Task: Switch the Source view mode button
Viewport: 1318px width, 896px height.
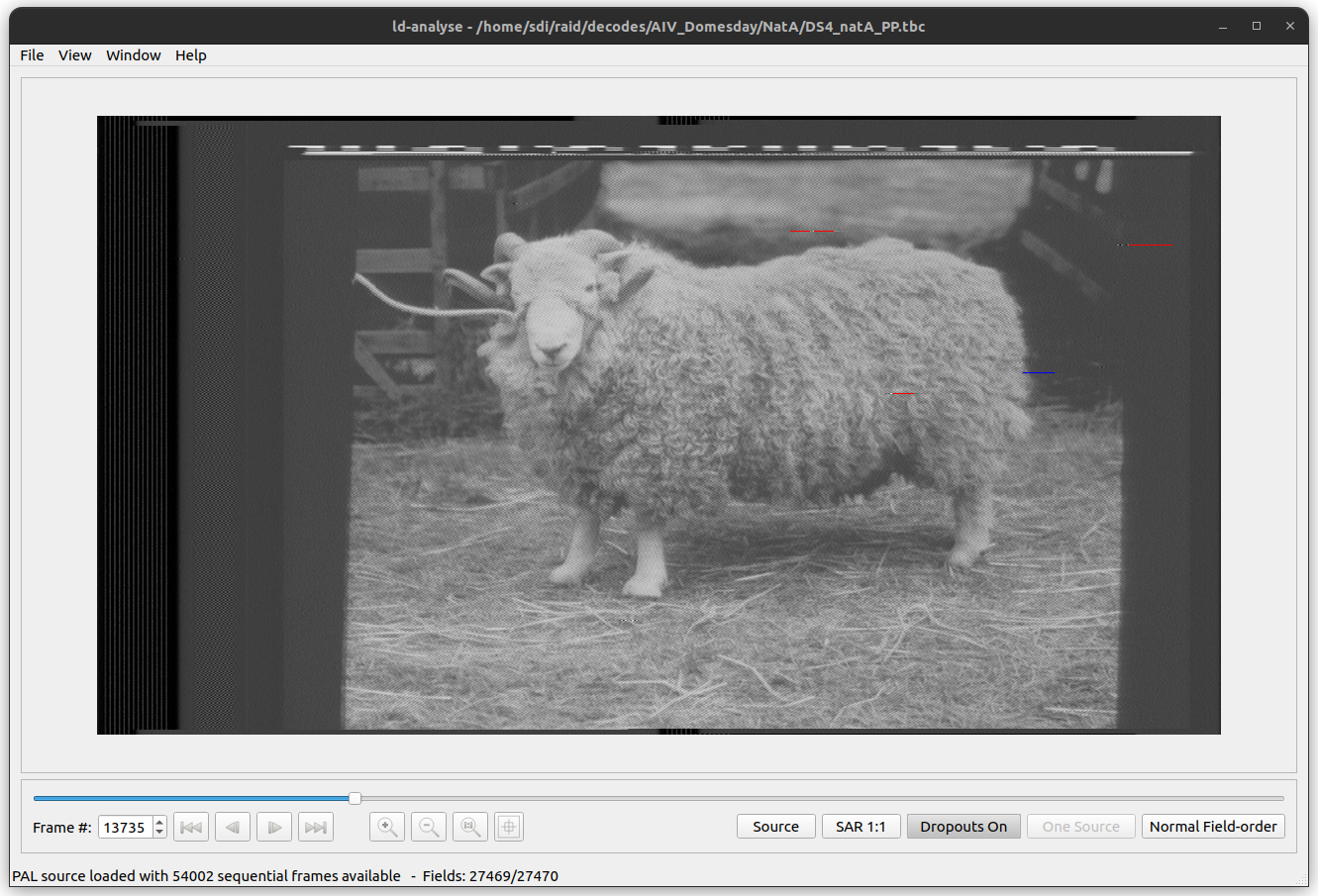Action: pyautogui.click(x=775, y=827)
